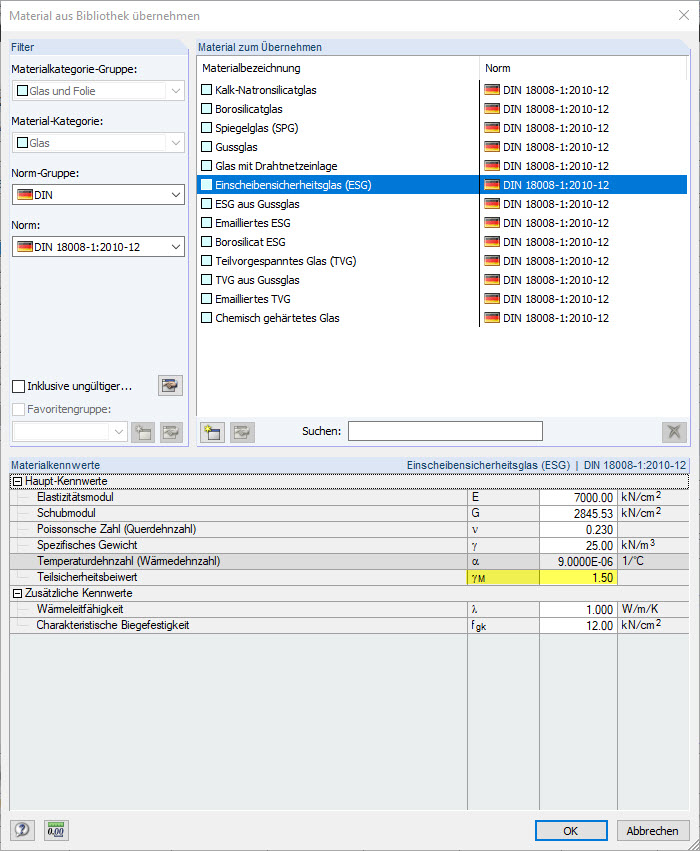Click Elastizitätsmodul value 7000.00
This screenshot has height=851, width=700.
578,497
